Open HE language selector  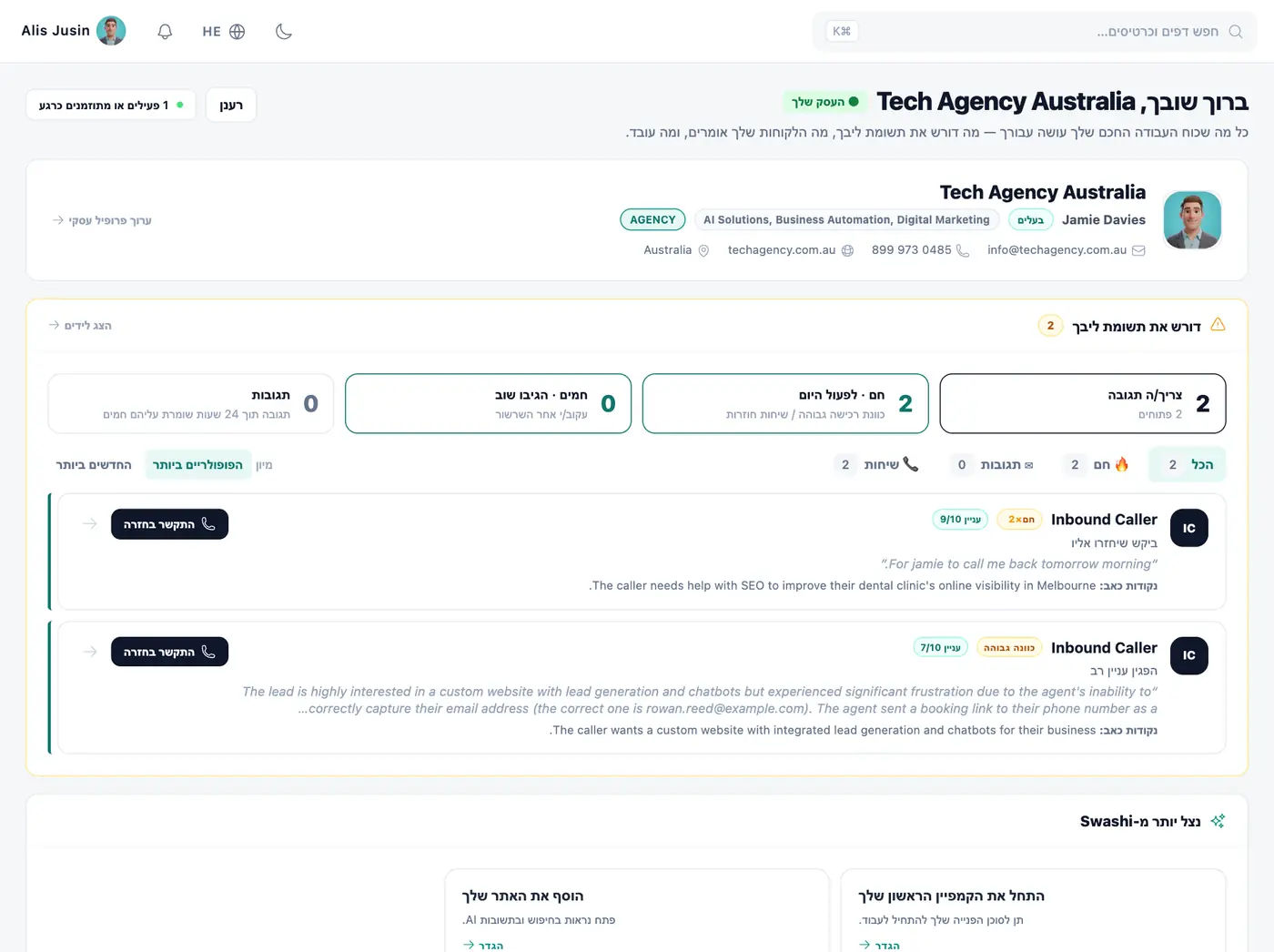[224, 32]
